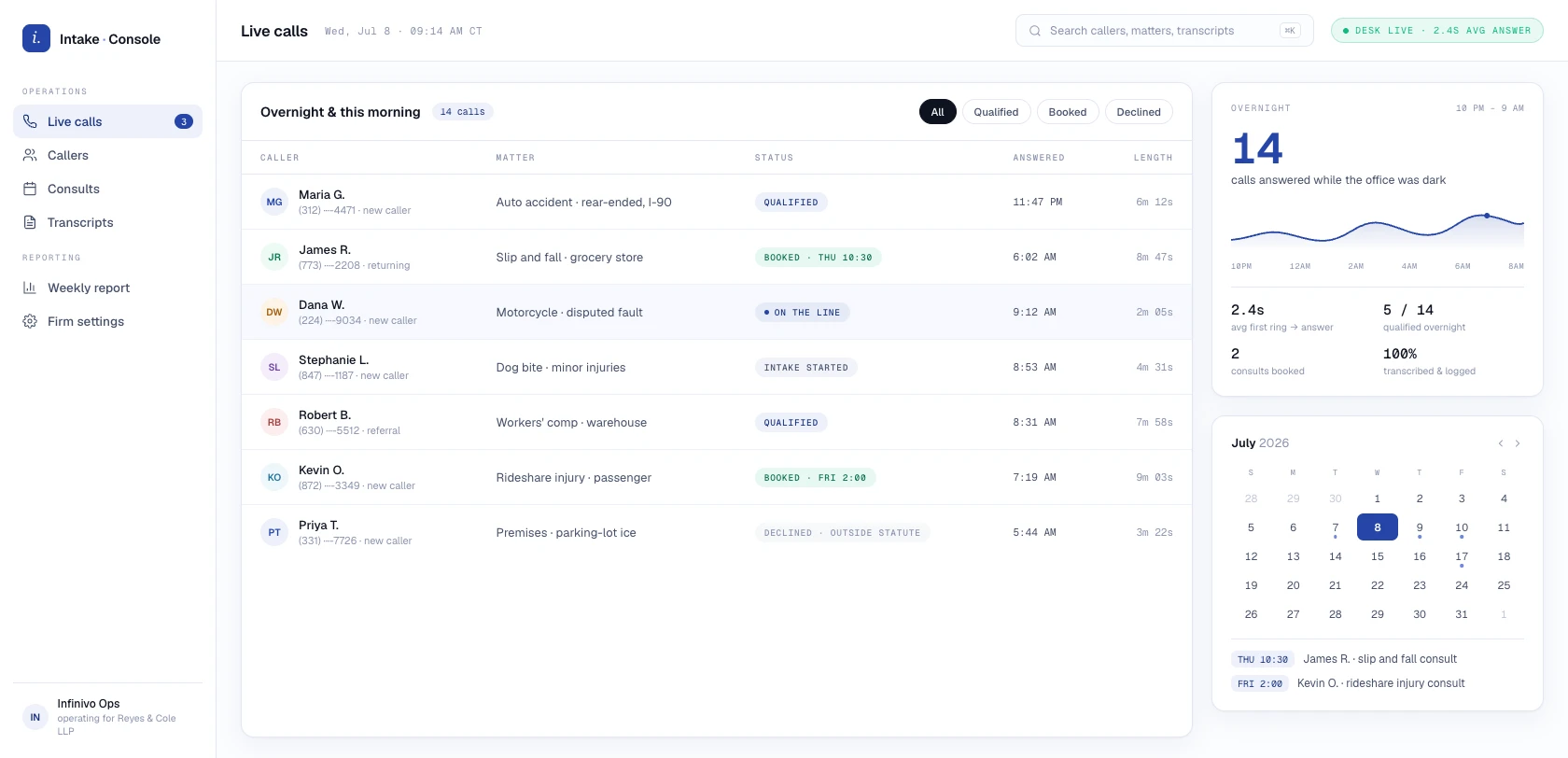Click the overnight chart data point marker
Image resolution: width=1568 pixels, height=758 pixels.
pyautogui.click(x=1487, y=216)
